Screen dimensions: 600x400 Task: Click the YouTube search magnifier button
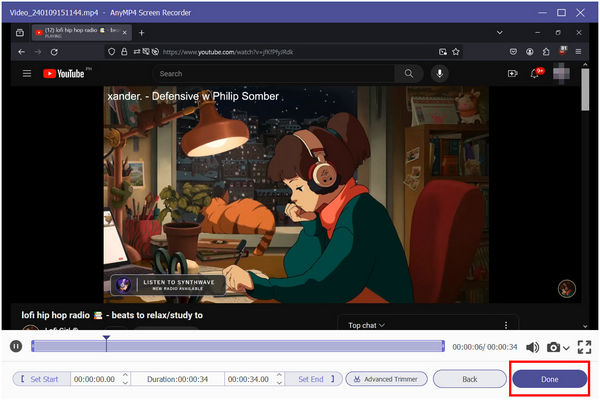pos(409,73)
